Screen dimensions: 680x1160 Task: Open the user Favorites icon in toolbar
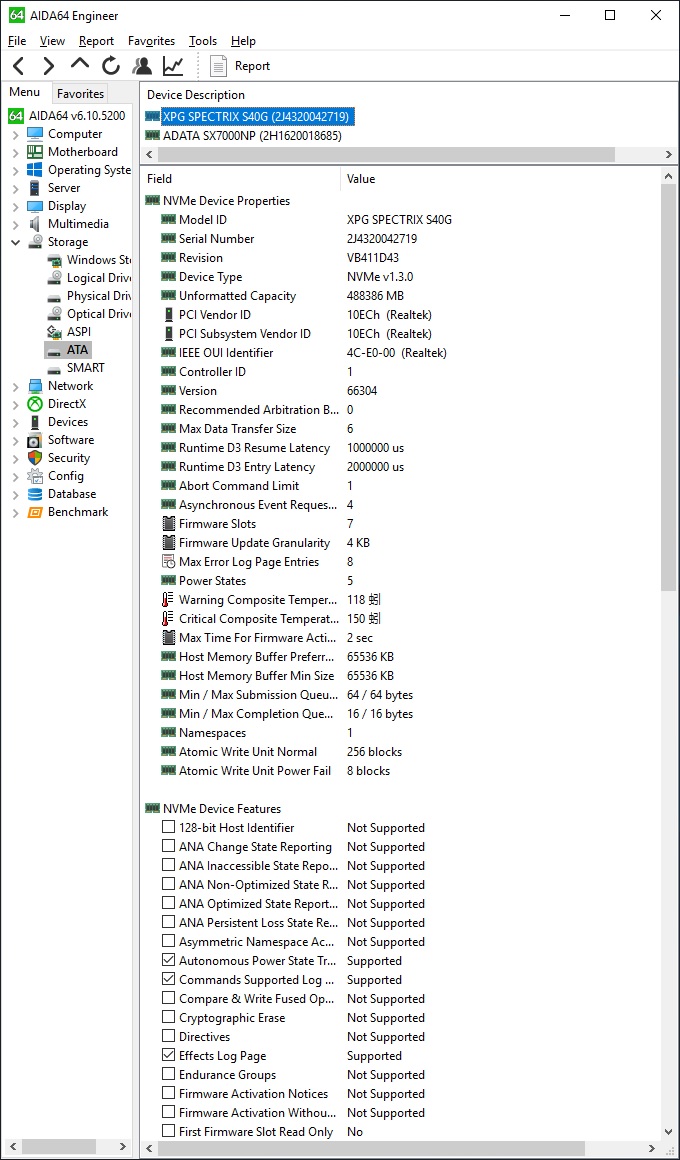coord(143,66)
